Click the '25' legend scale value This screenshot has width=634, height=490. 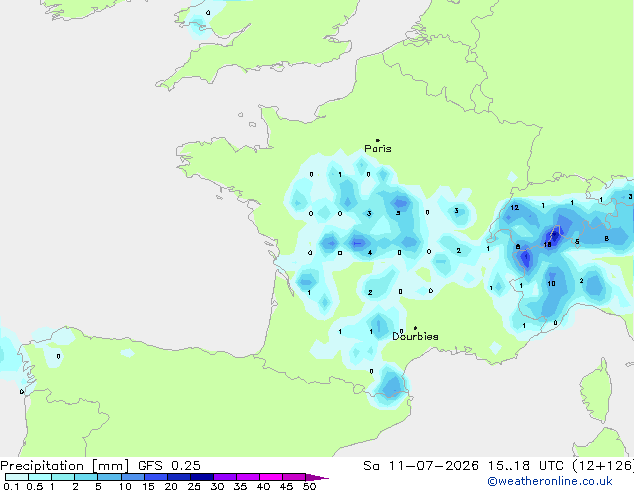194,486
